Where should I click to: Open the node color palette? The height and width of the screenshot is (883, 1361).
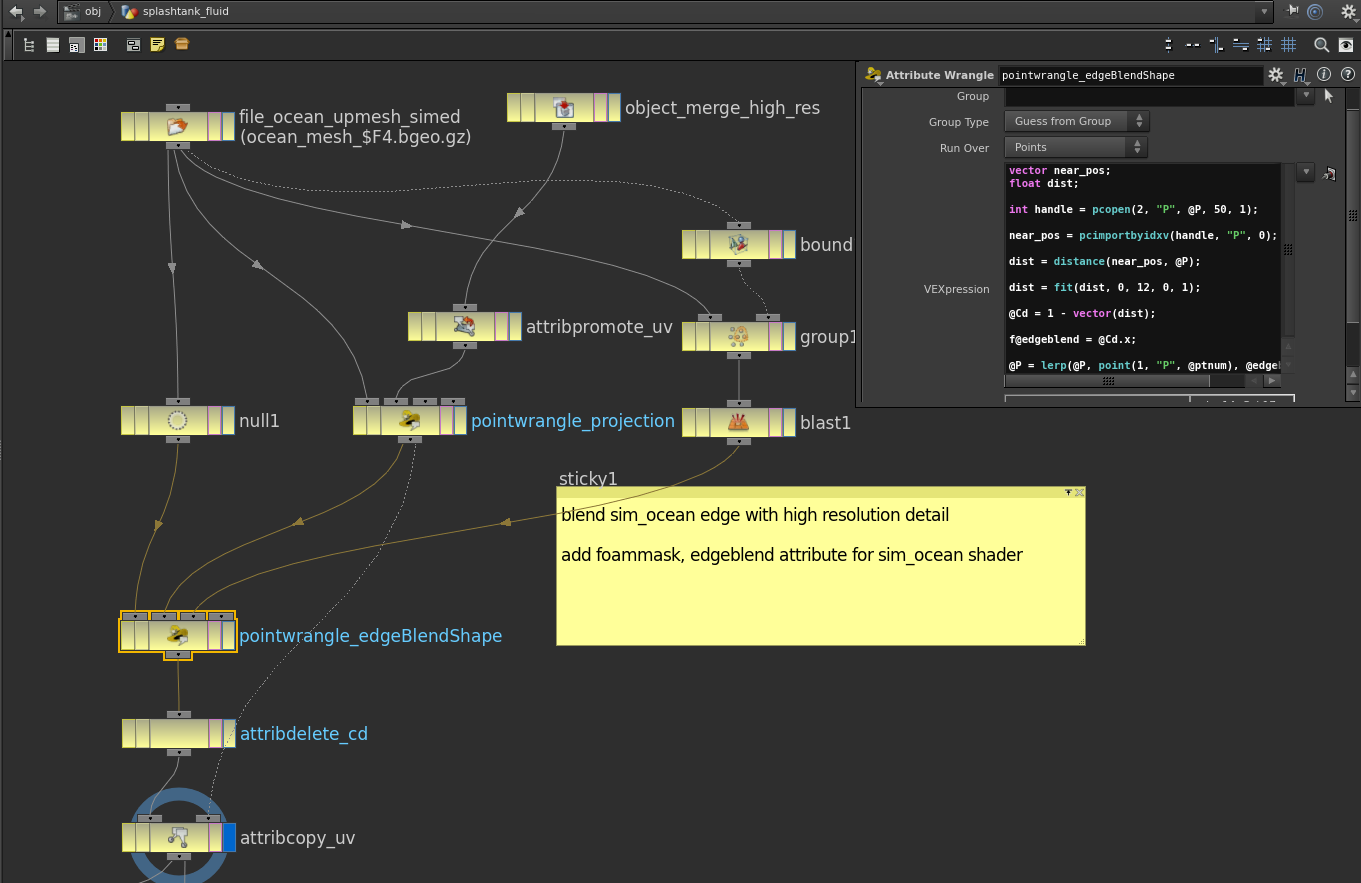pyautogui.click(x=100, y=45)
